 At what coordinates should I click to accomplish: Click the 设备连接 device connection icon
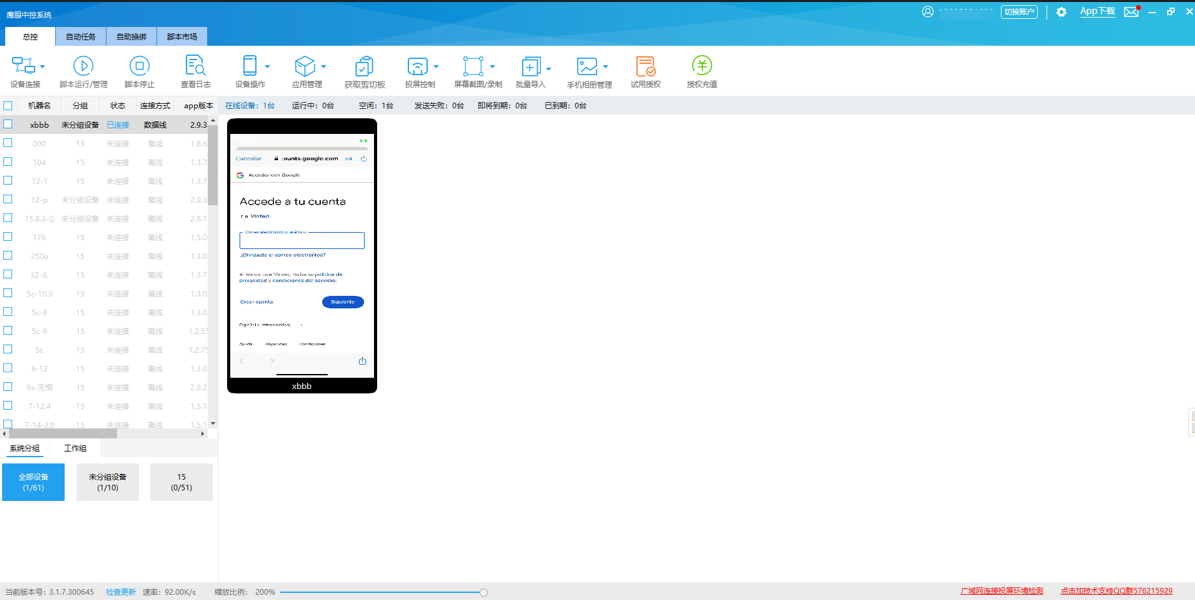[x=24, y=66]
